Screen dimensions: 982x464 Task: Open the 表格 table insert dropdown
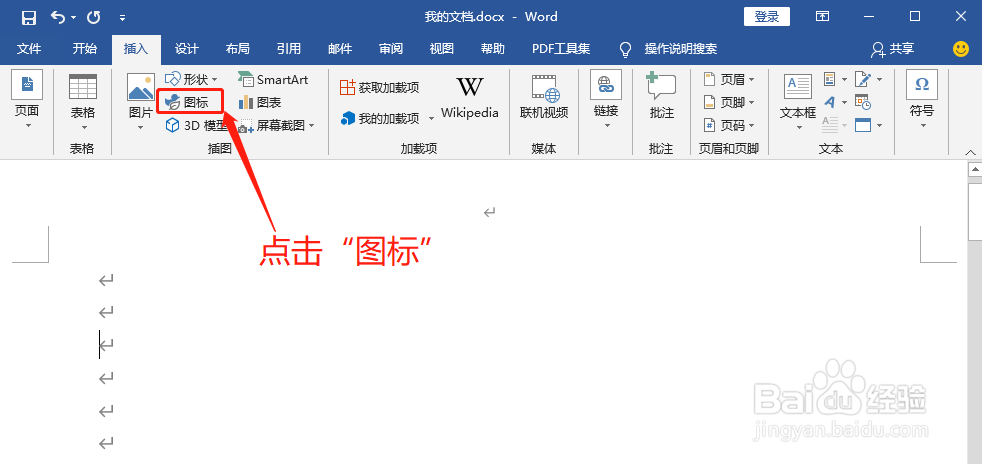click(x=83, y=100)
